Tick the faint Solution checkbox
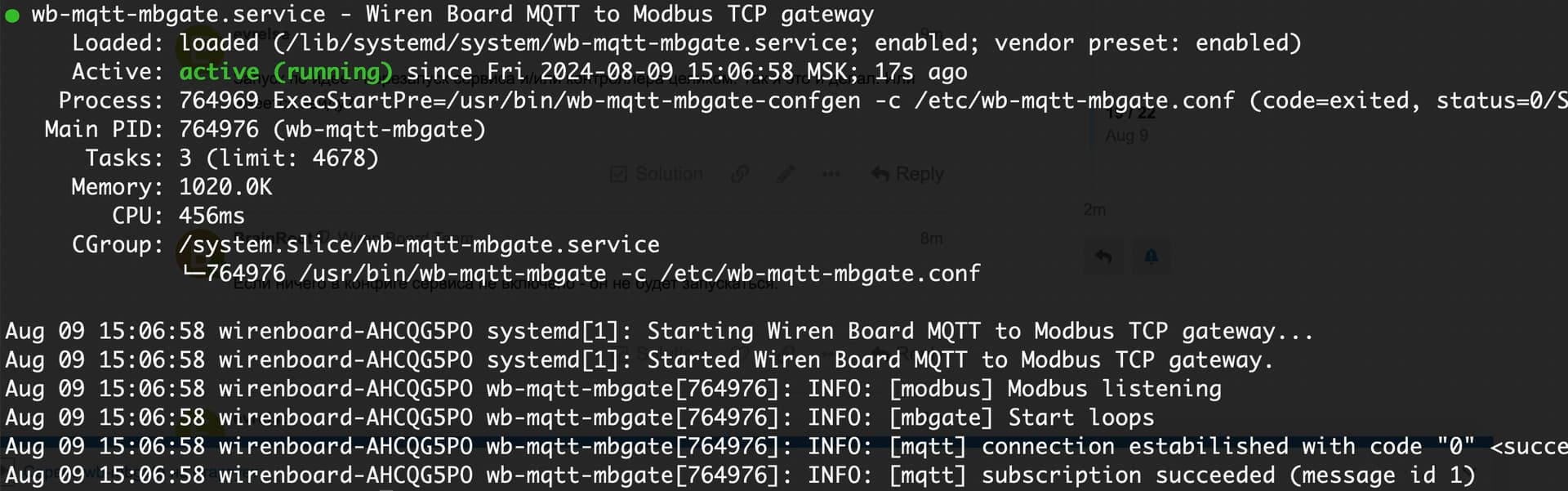 pos(619,174)
